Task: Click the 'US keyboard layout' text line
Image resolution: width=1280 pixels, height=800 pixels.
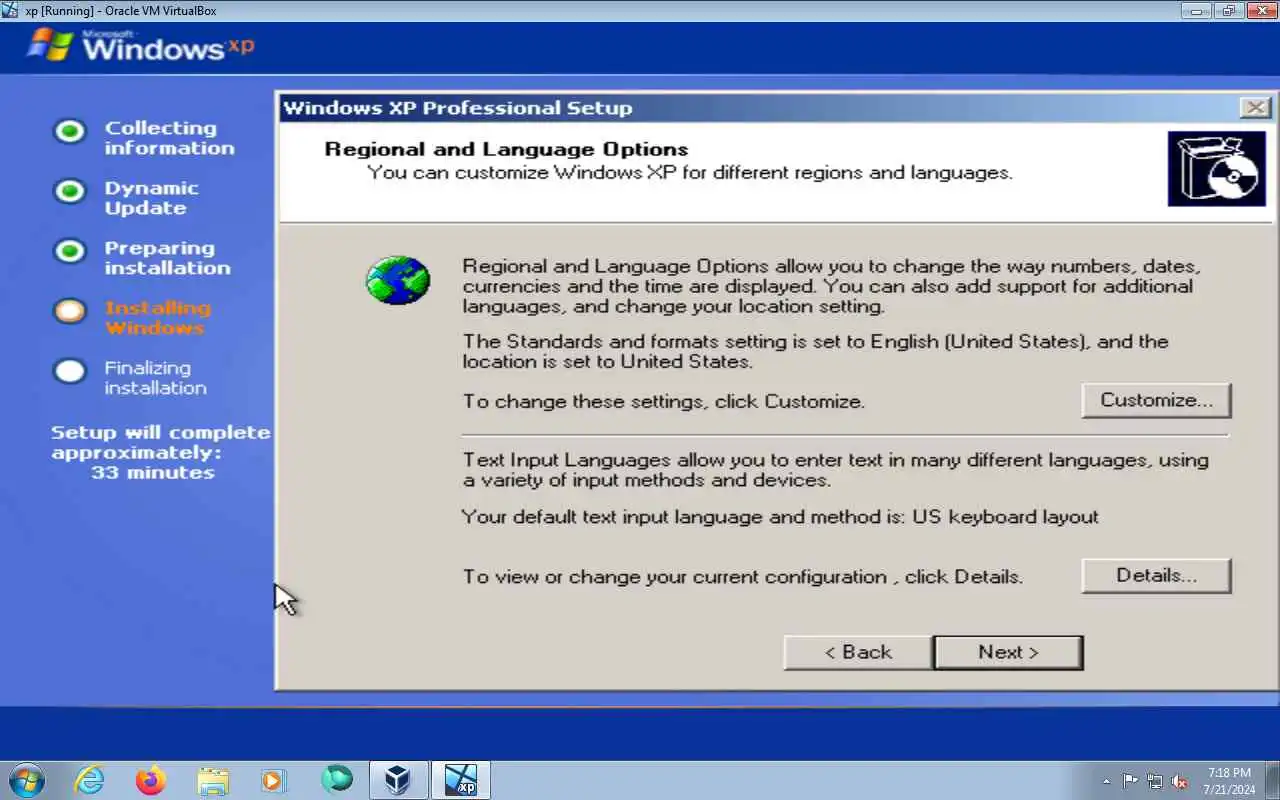Action: [780, 517]
